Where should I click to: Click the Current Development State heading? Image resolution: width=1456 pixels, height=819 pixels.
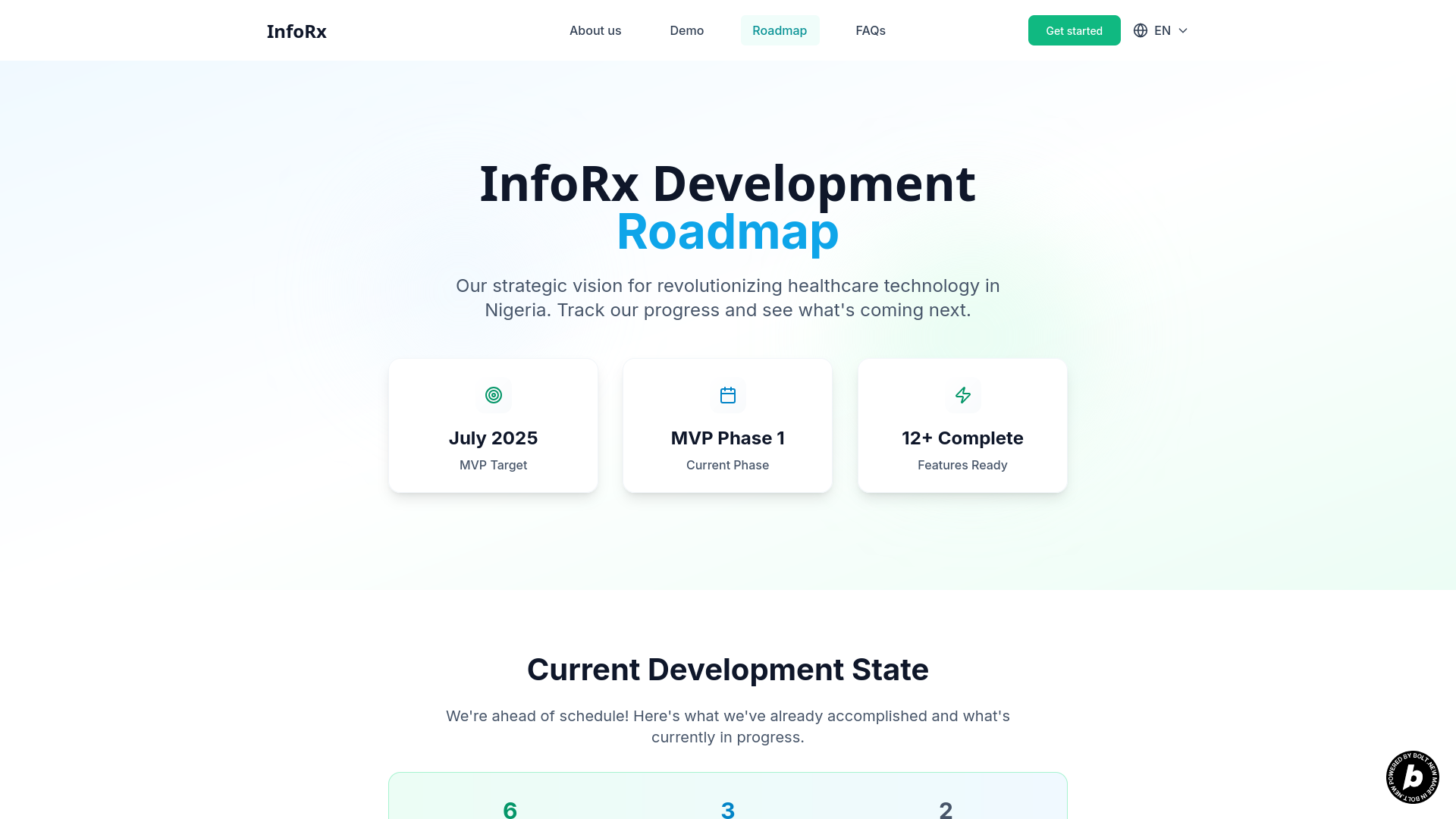[x=728, y=670]
